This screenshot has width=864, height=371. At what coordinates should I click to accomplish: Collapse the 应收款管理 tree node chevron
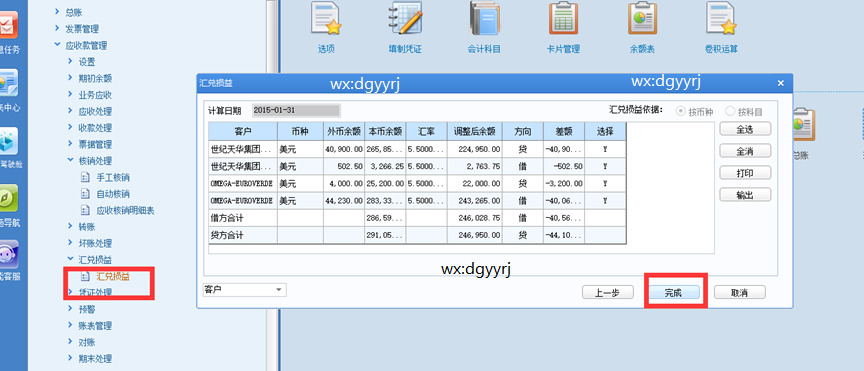[x=57, y=45]
